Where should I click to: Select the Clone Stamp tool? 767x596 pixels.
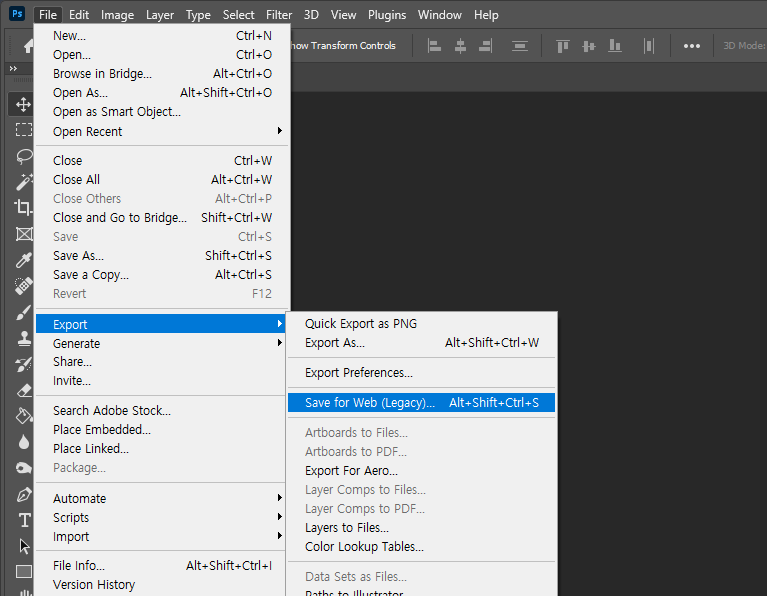[23, 338]
